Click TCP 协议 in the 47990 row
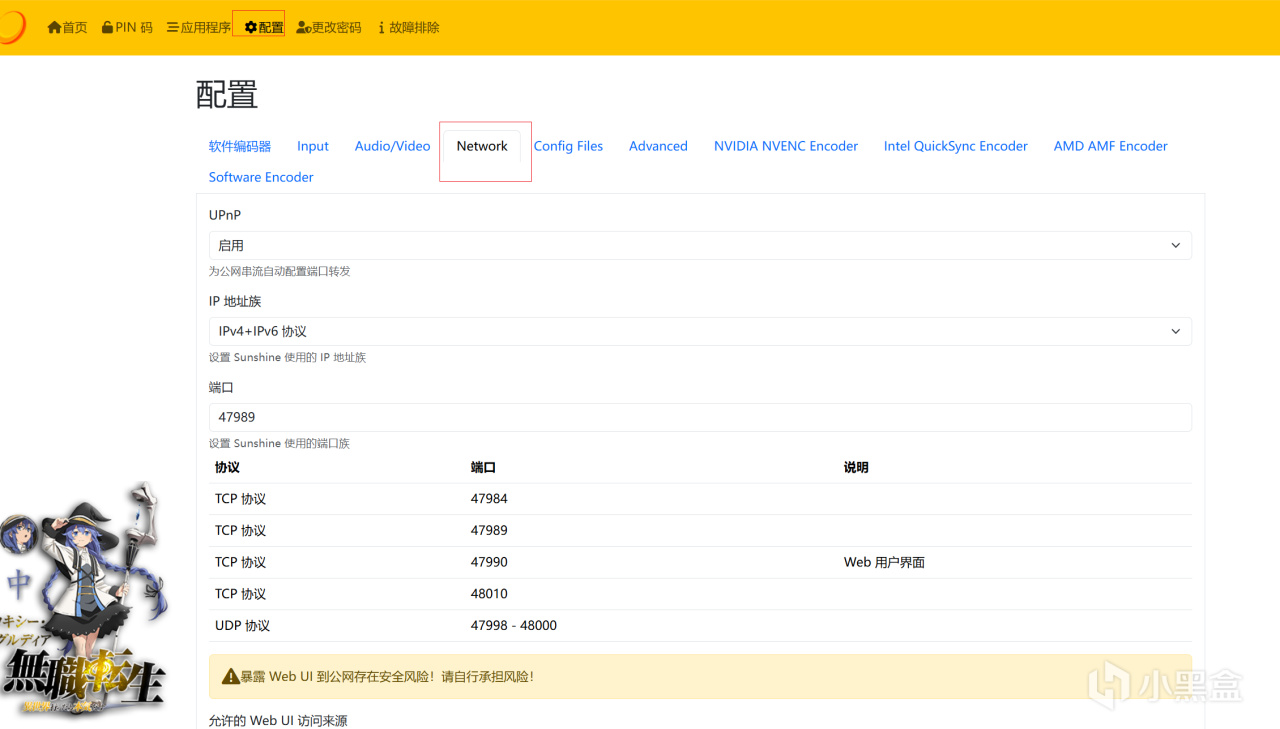 240,562
